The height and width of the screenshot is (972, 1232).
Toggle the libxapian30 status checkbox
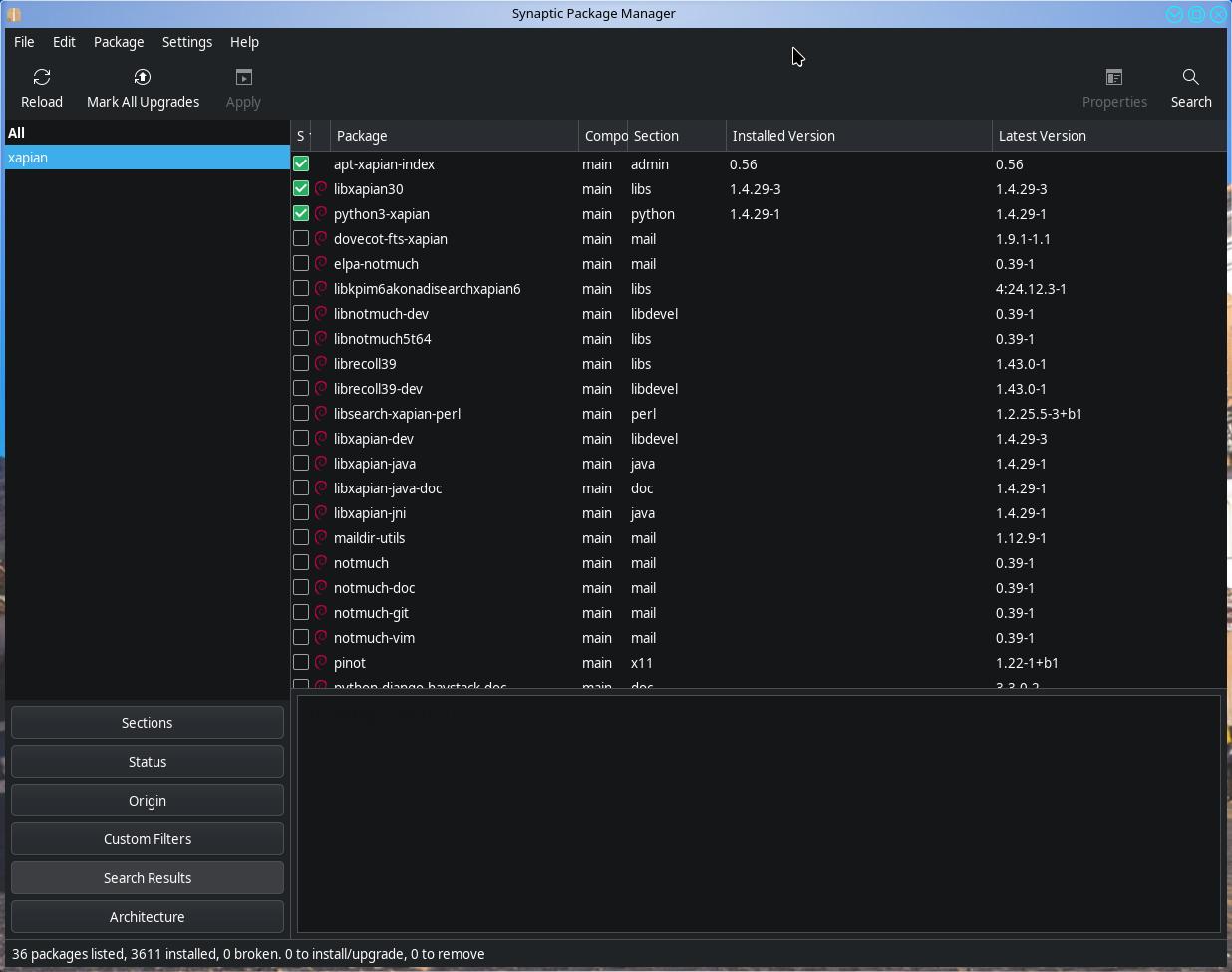tap(301, 188)
